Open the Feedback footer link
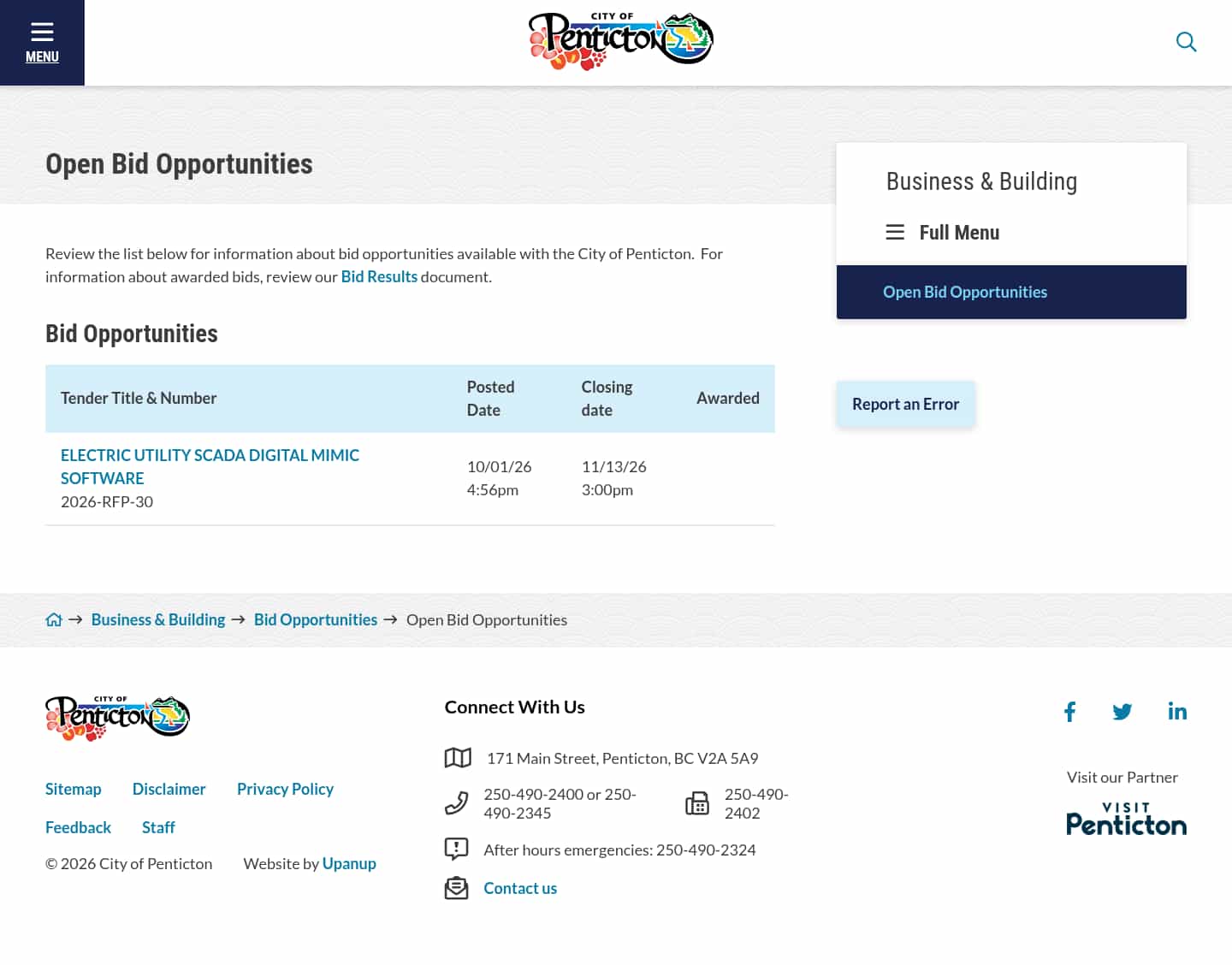The image size is (1232, 965). tap(78, 827)
